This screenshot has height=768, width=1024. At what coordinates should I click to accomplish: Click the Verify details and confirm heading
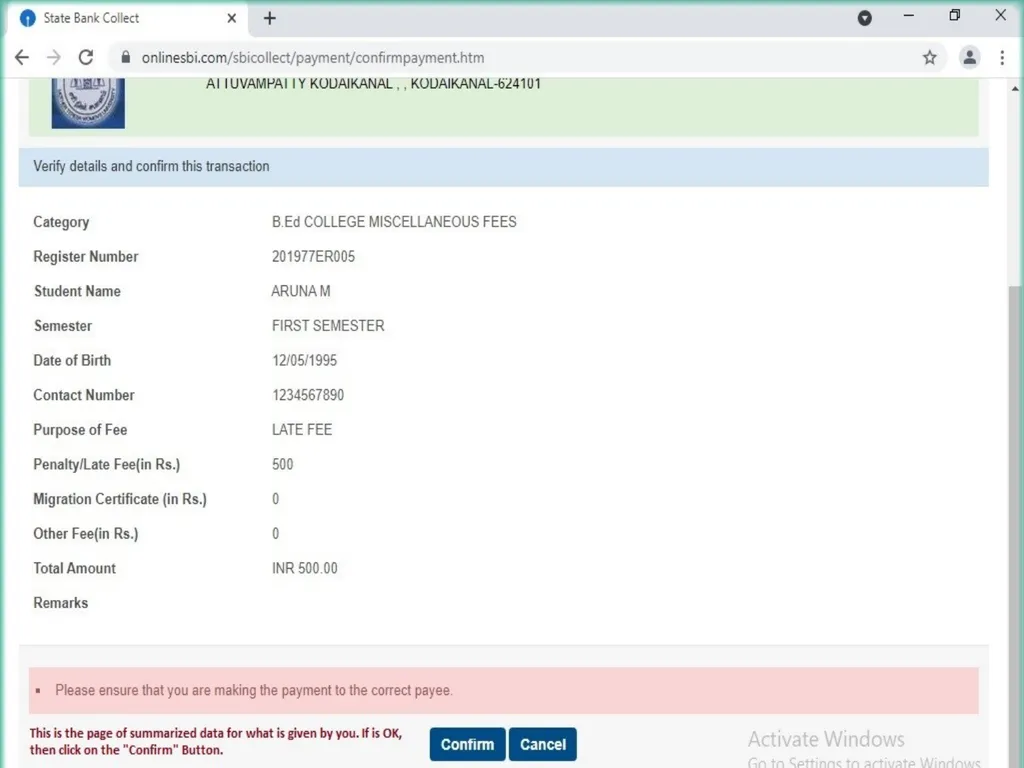pyautogui.click(x=152, y=166)
